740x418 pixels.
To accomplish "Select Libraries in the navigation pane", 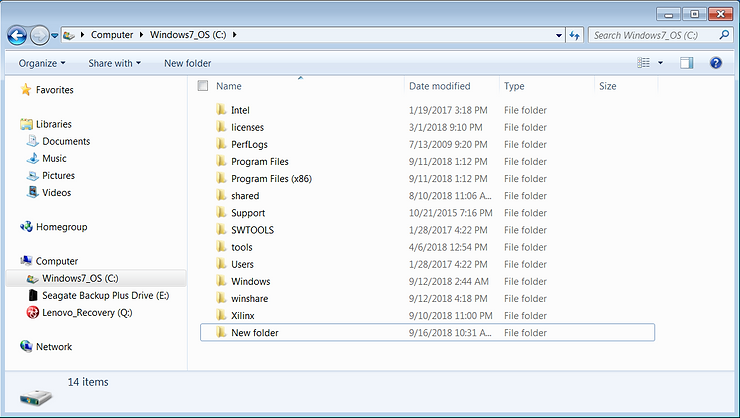I will coord(54,124).
